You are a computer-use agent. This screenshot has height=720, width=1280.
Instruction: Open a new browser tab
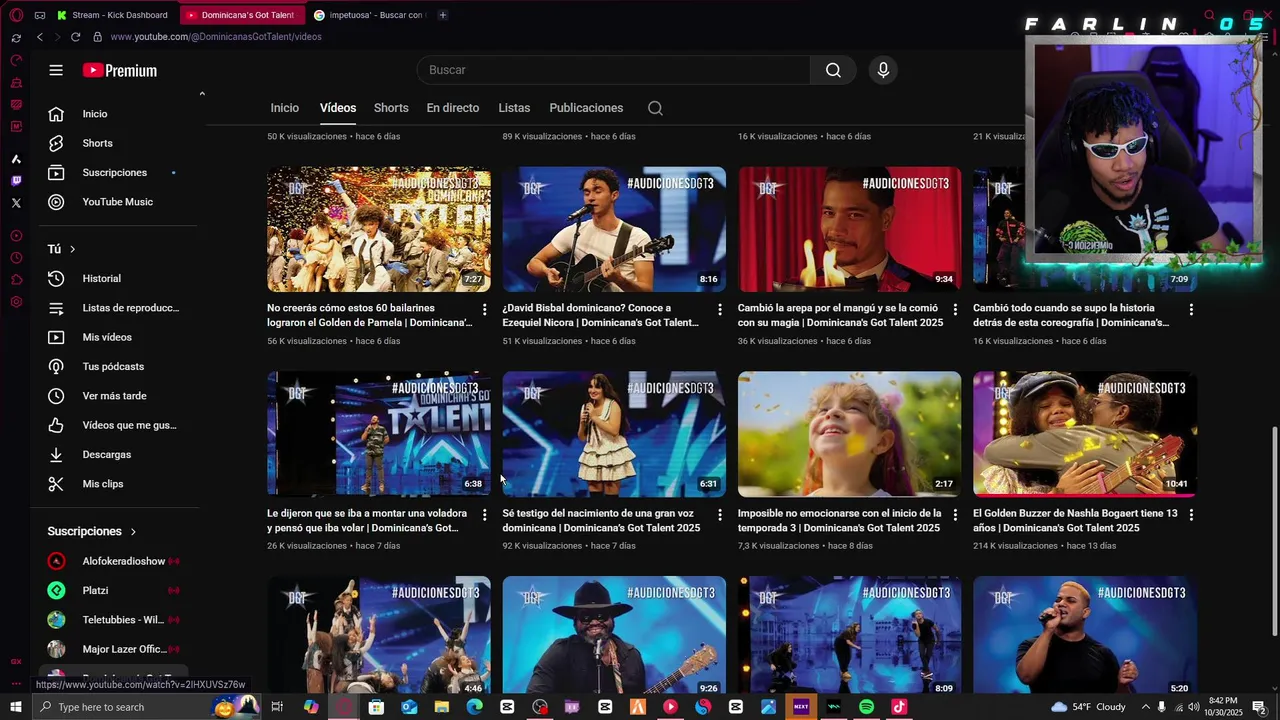coord(443,15)
